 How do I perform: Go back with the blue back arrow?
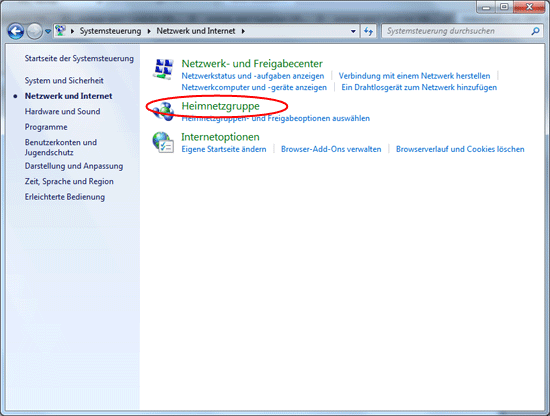[x=15, y=31]
